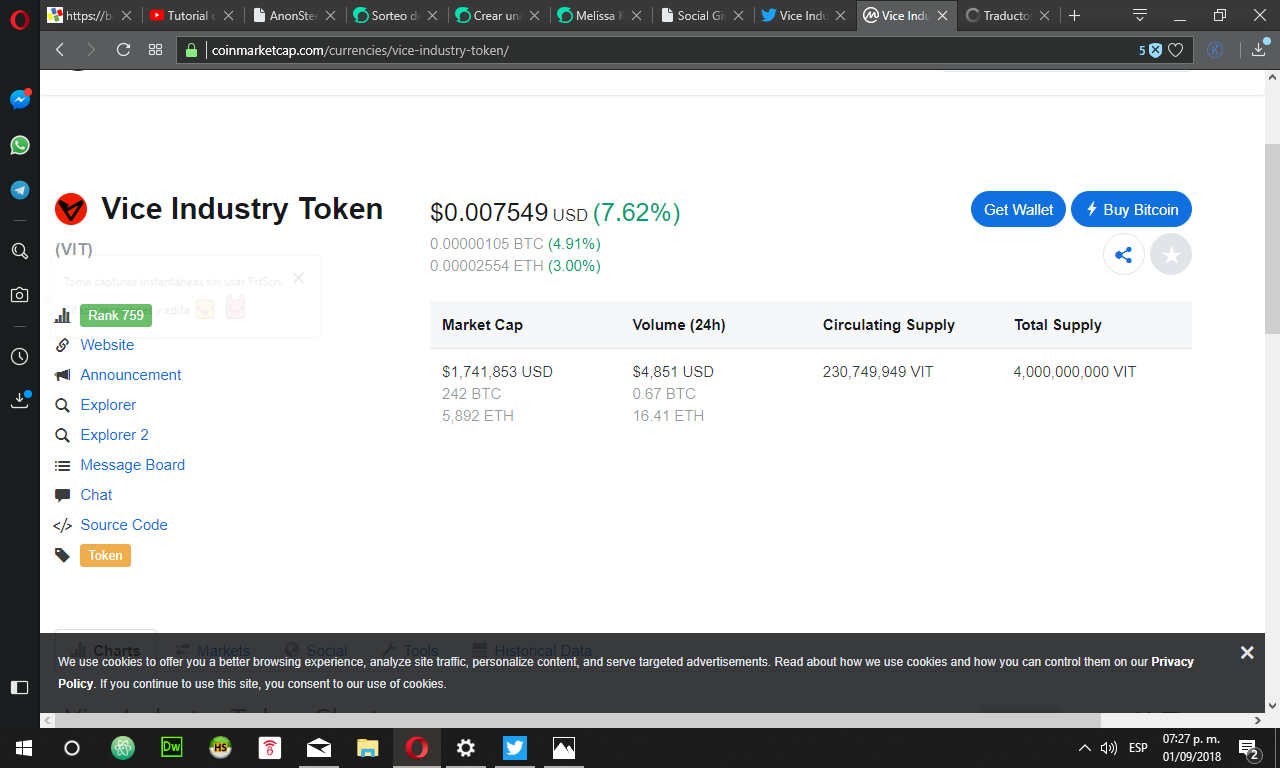Add token to watchlist with star
This screenshot has height=768, width=1280.
pos(1171,255)
